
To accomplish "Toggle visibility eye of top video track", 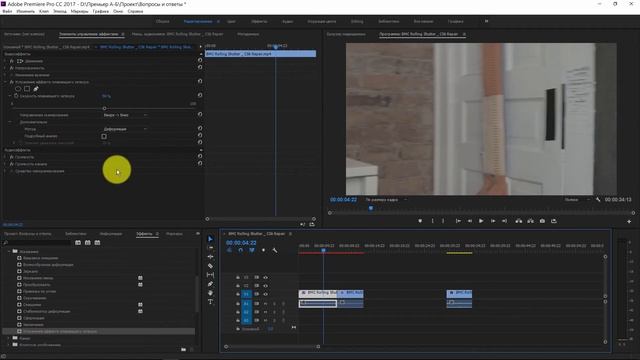I will click(266, 278).
